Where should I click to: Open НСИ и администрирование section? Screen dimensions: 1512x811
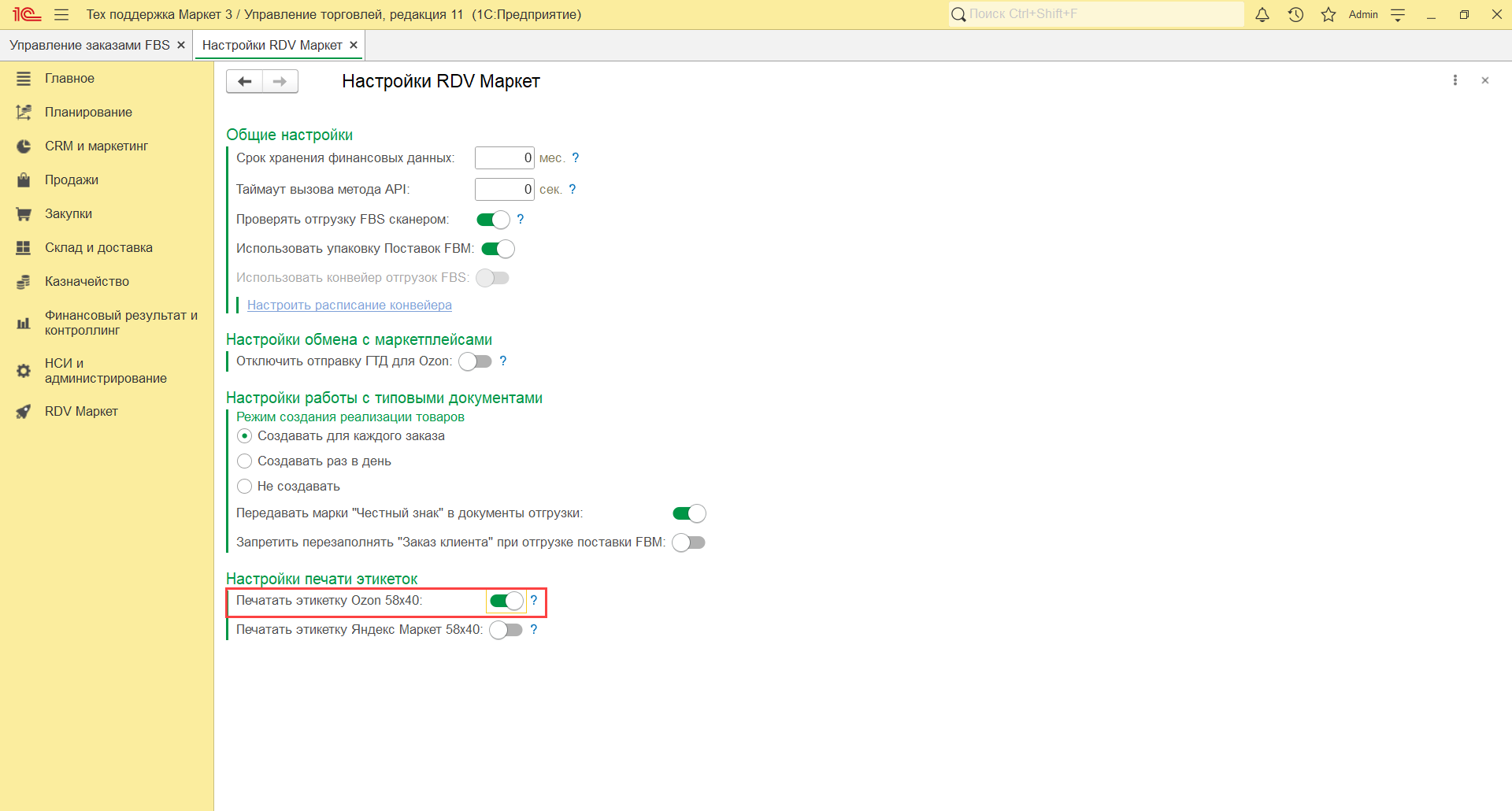(106, 371)
